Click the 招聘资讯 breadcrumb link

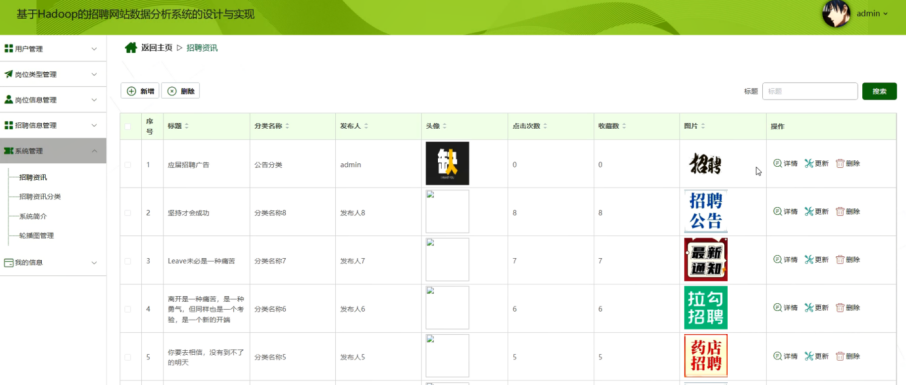click(x=202, y=48)
